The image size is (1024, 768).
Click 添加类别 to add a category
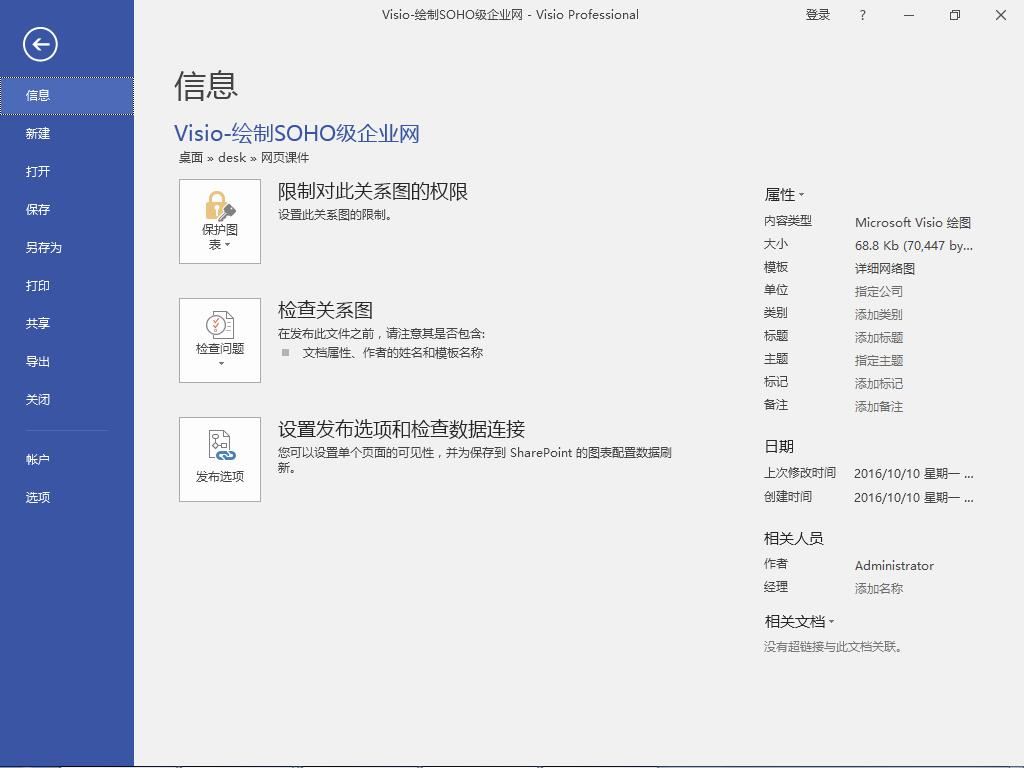point(878,315)
